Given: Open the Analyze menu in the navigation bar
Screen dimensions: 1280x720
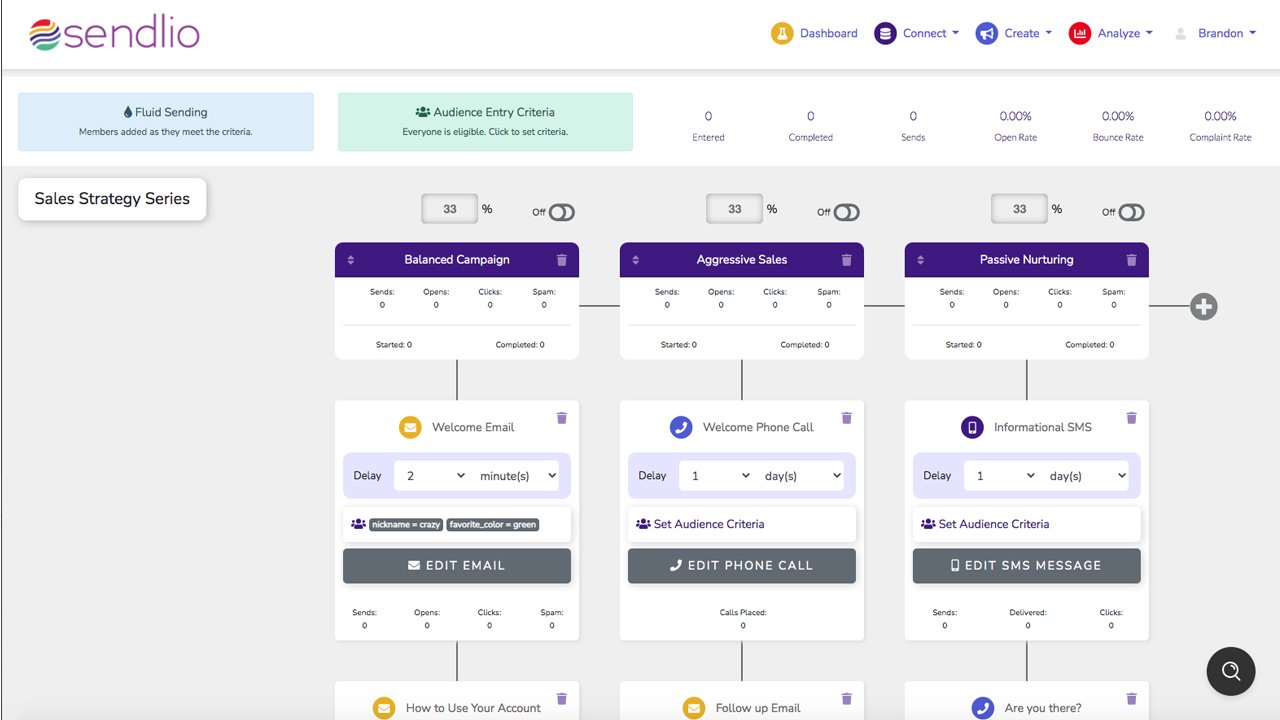Looking at the screenshot, I should click(1111, 33).
